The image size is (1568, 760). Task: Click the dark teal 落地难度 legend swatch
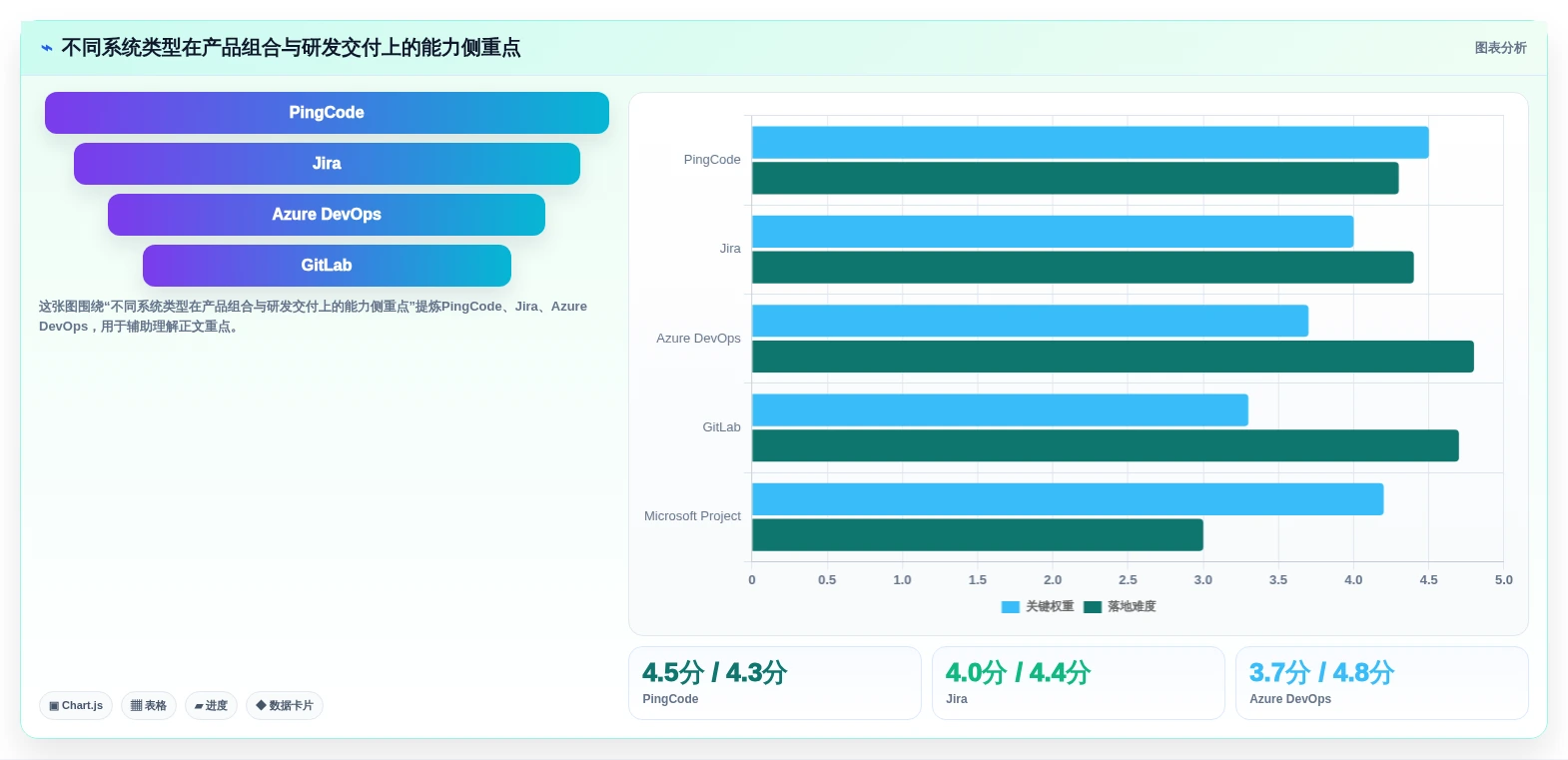click(x=1093, y=607)
